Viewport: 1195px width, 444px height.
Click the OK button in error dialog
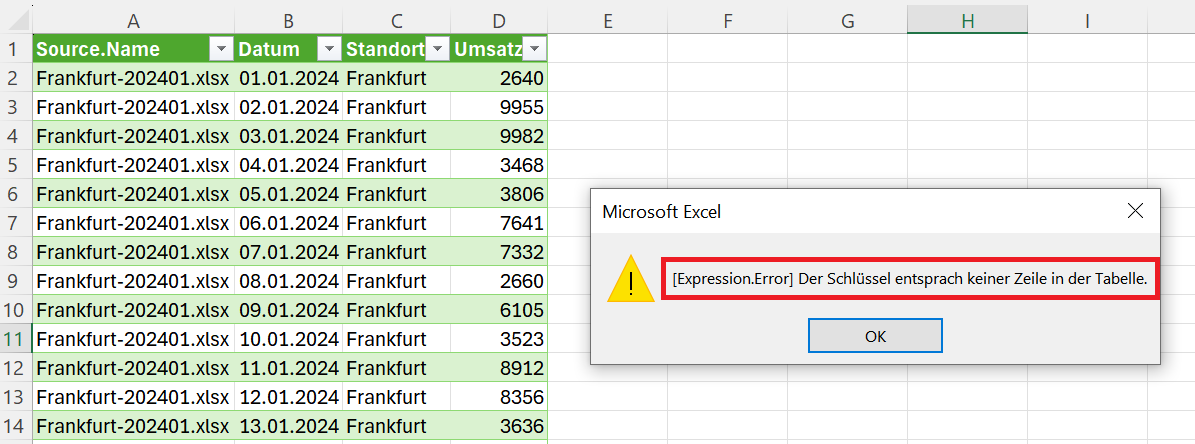pyautogui.click(x=875, y=336)
